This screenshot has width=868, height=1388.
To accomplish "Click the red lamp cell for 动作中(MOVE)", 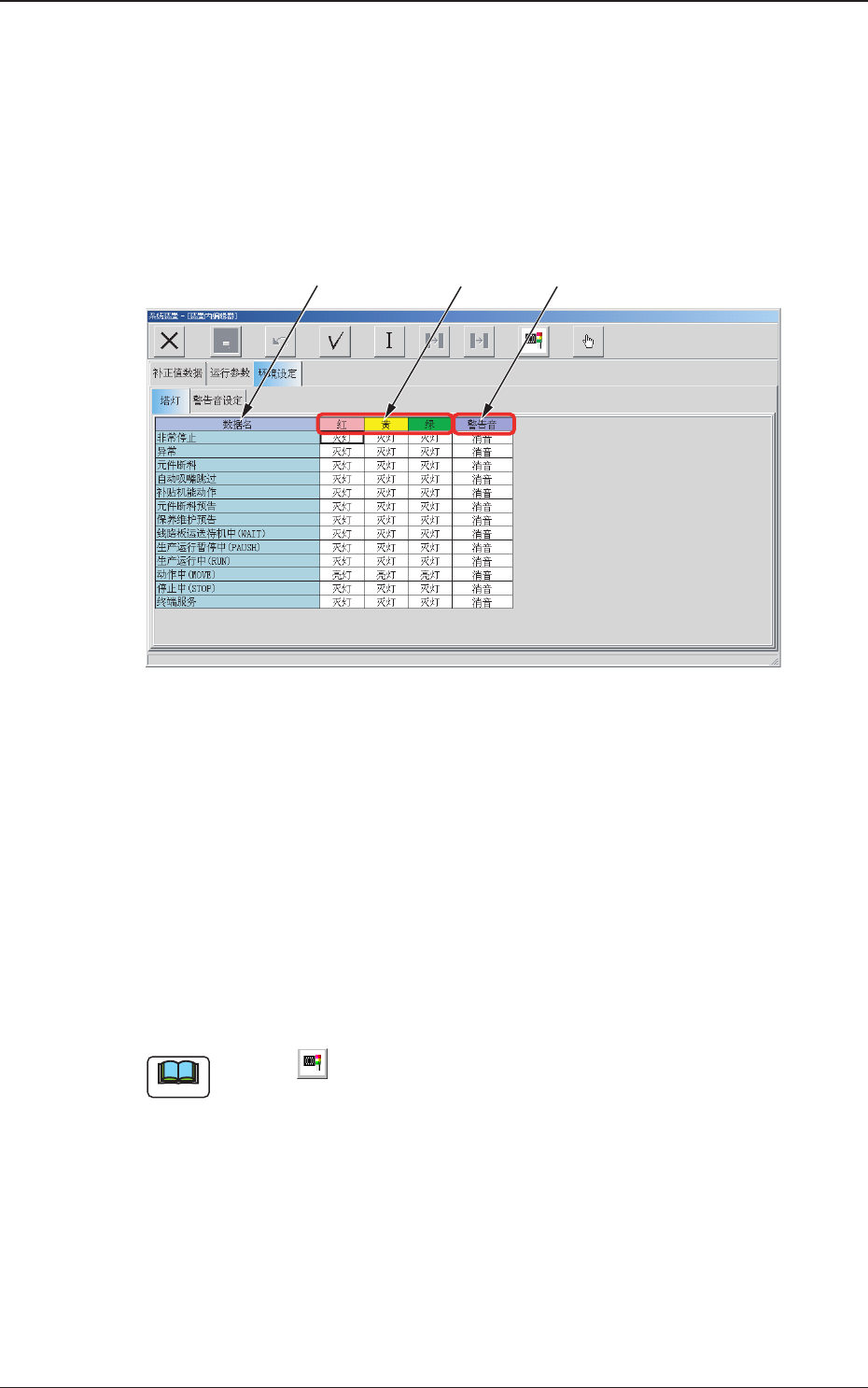I will [342, 575].
